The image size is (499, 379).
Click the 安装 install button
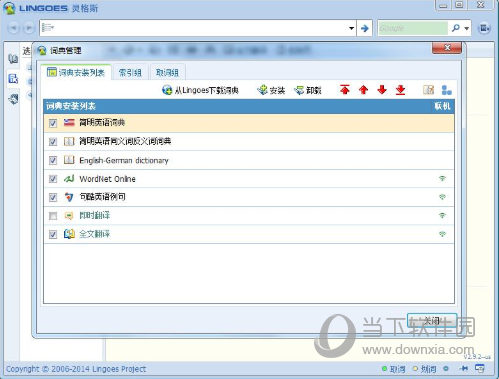271,90
